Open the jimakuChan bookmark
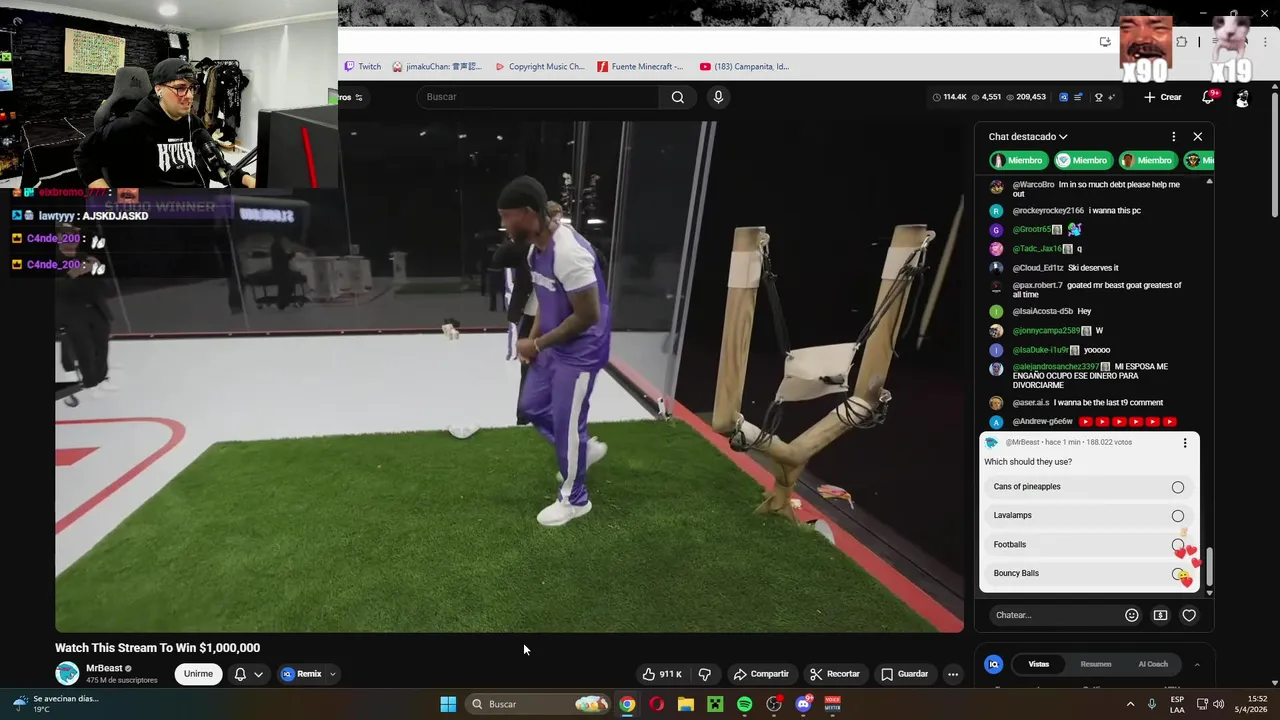This screenshot has width=1280, height=720. [x=437, y=67]
